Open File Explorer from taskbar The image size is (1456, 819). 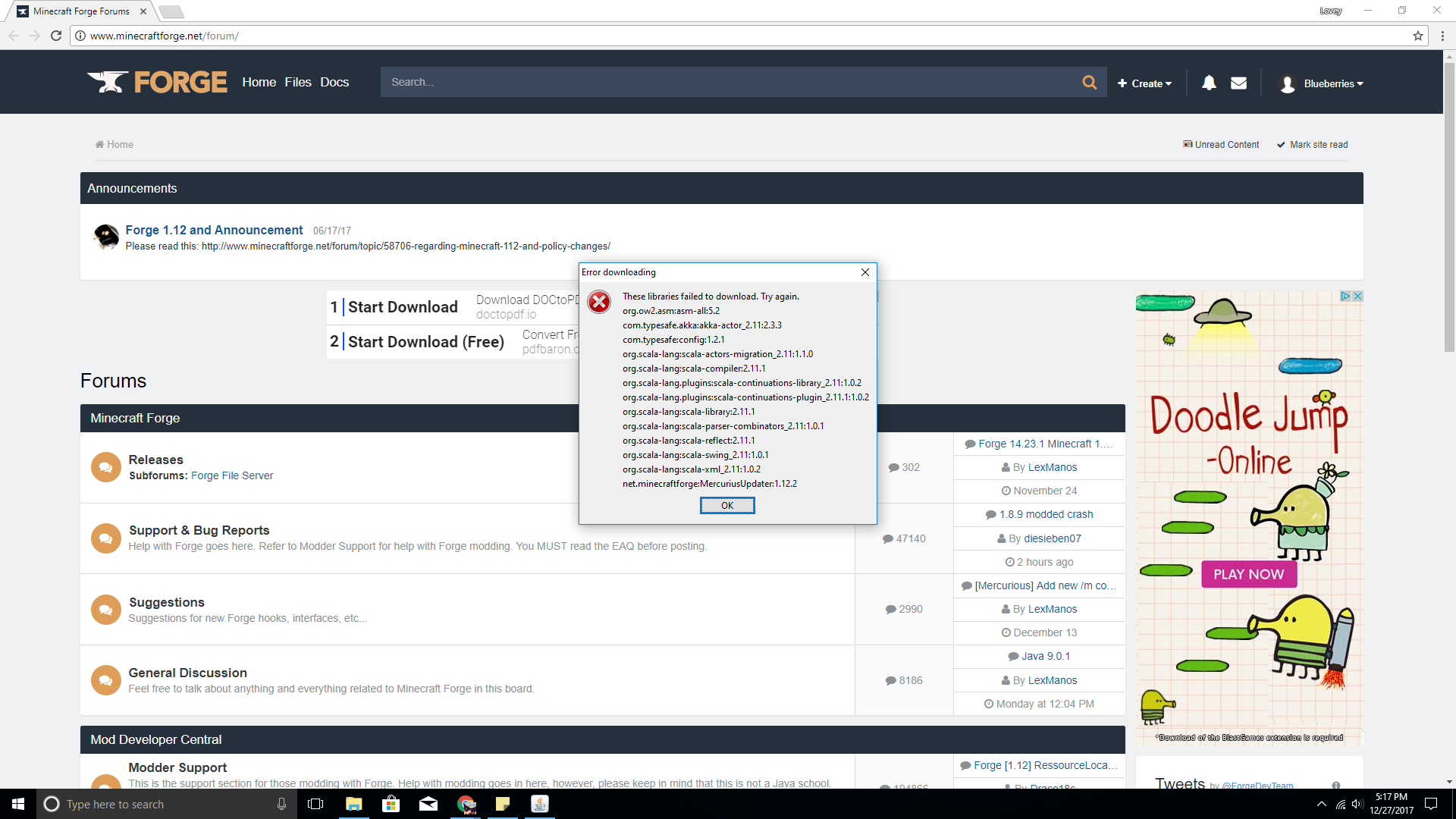coord(353,804)
